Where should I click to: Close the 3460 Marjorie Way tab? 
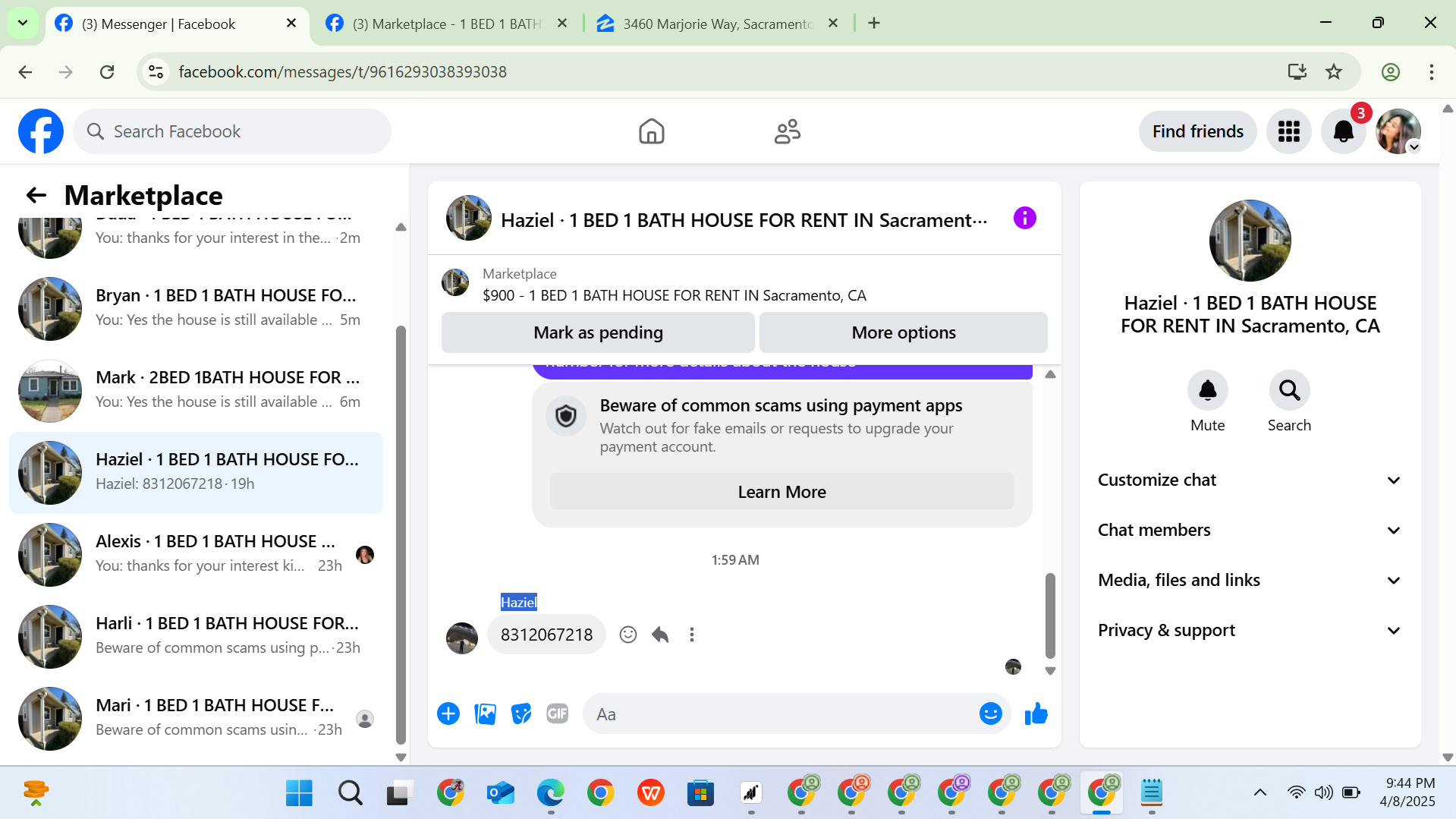[x=832, y=24]
